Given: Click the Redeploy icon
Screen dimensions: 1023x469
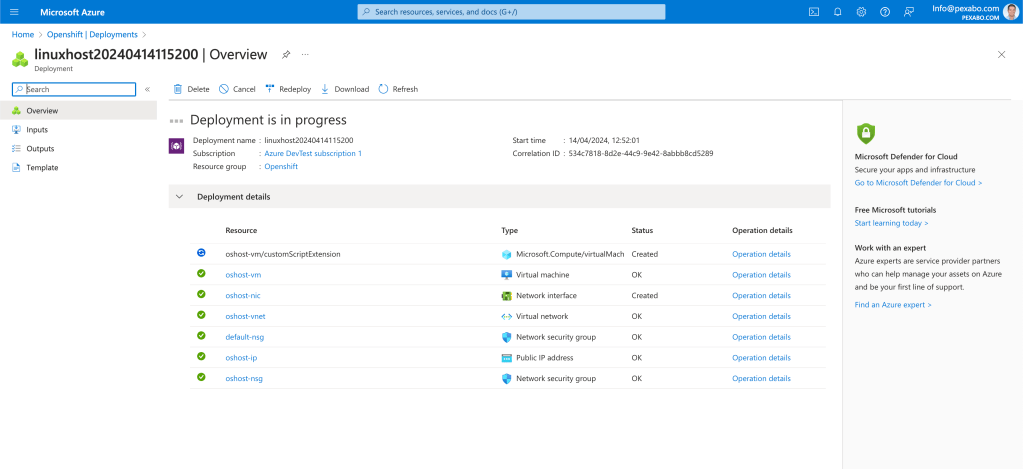Looking at the screenshot, I should click(270, 89).
